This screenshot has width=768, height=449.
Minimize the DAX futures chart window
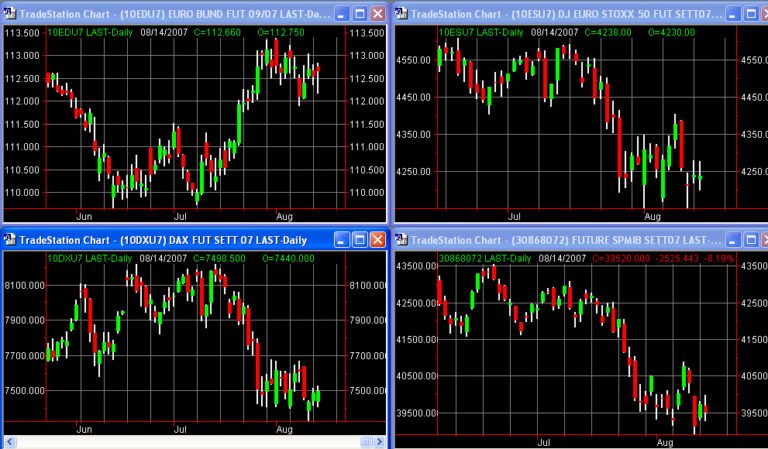tap(340, 240)
